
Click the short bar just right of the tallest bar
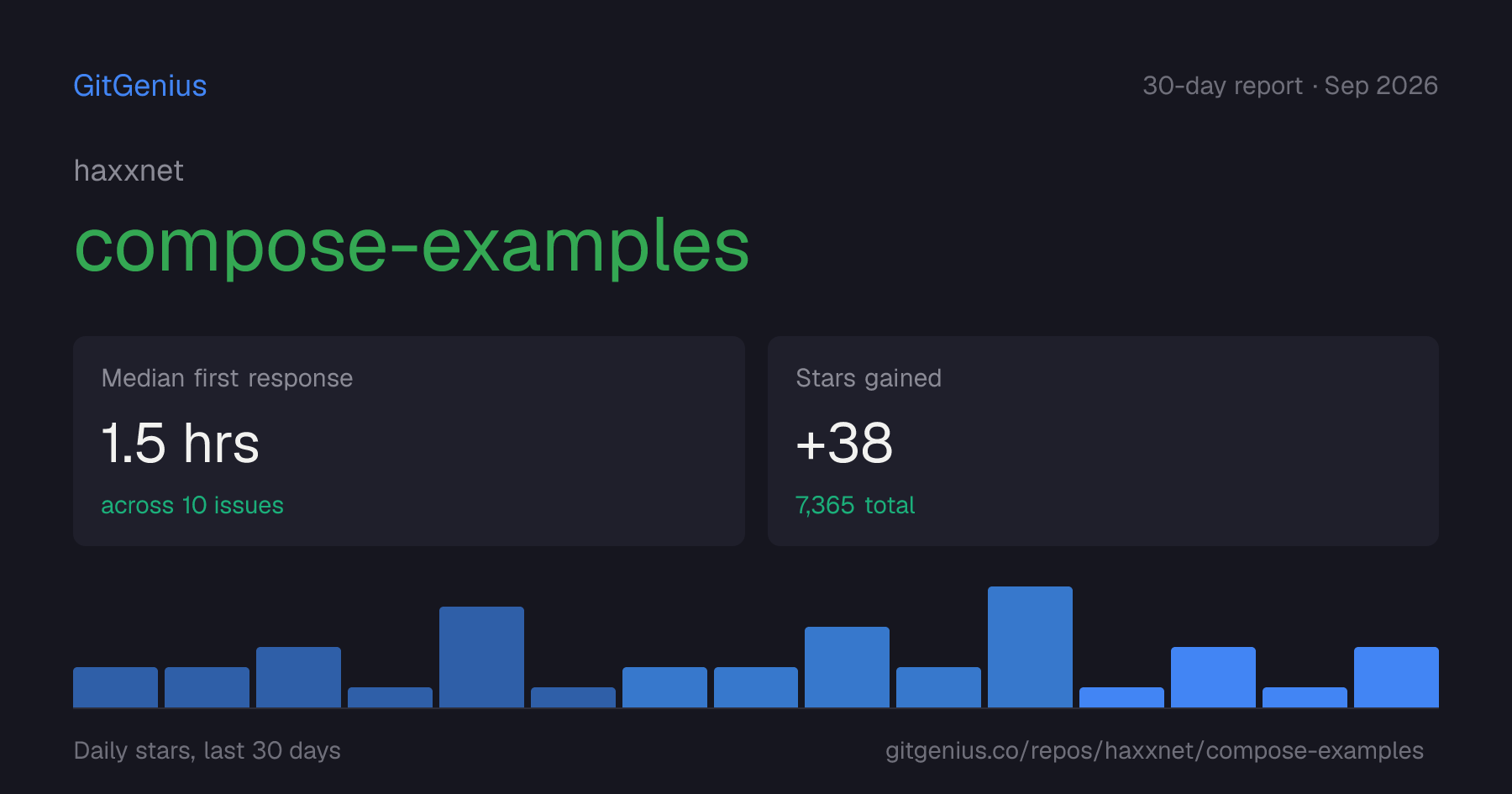pos(1121,697)
